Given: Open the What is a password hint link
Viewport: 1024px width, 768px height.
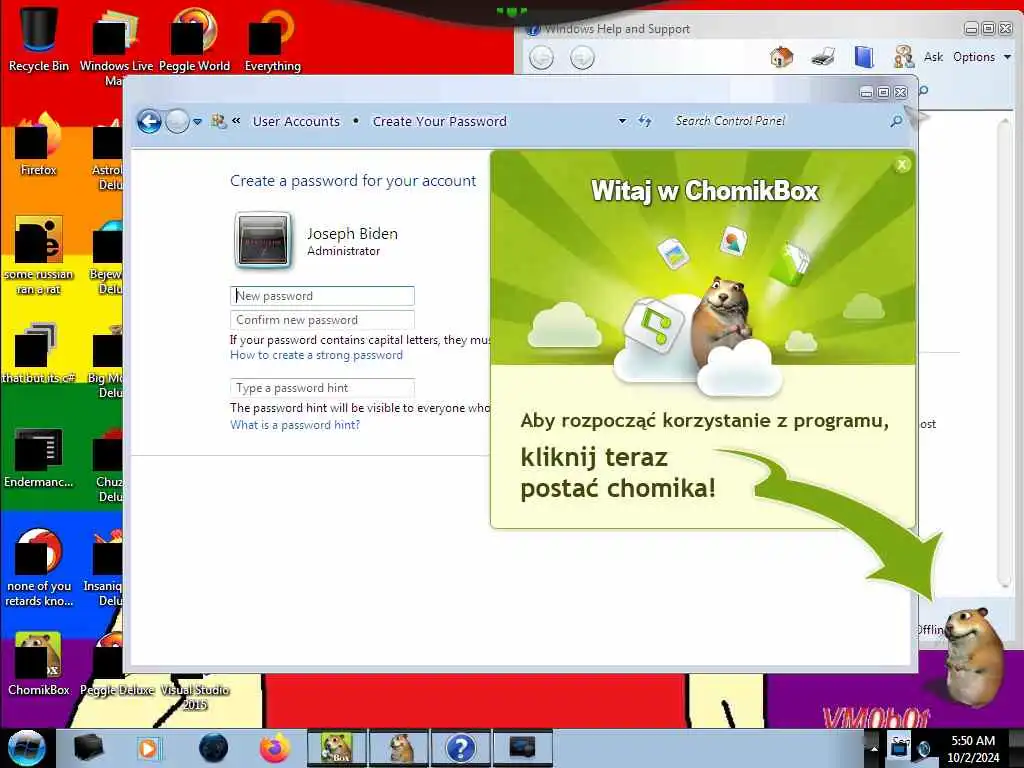Looking at the screenshot, I should [x=295, y=425].
